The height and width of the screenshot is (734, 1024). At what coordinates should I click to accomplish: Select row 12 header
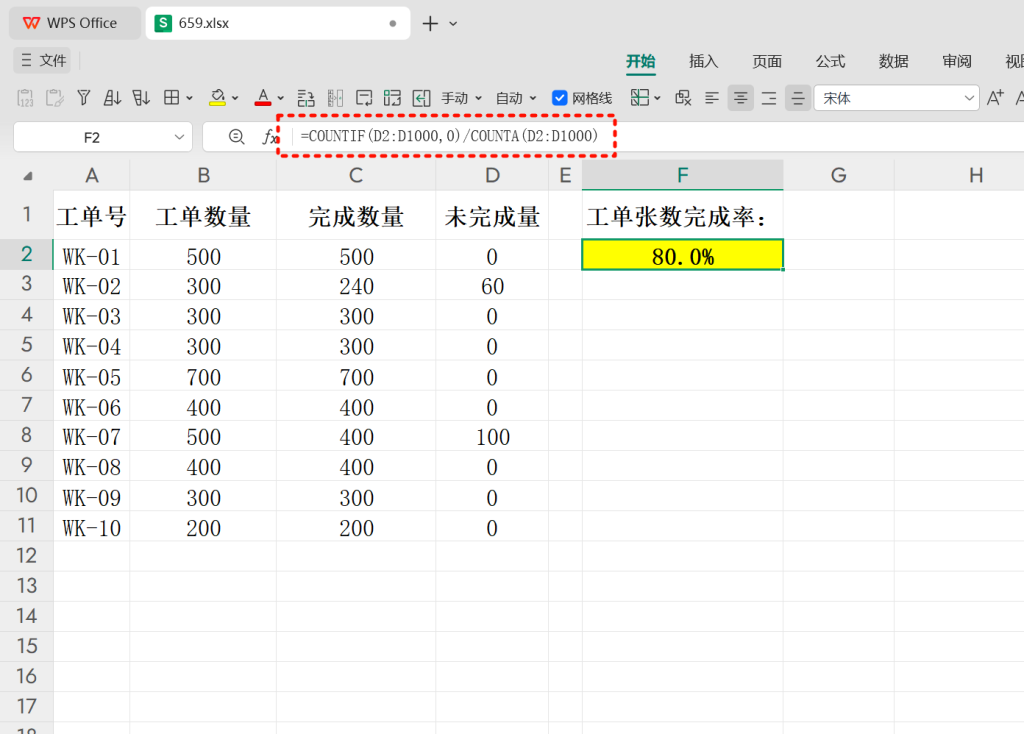(x=26, y=556)
